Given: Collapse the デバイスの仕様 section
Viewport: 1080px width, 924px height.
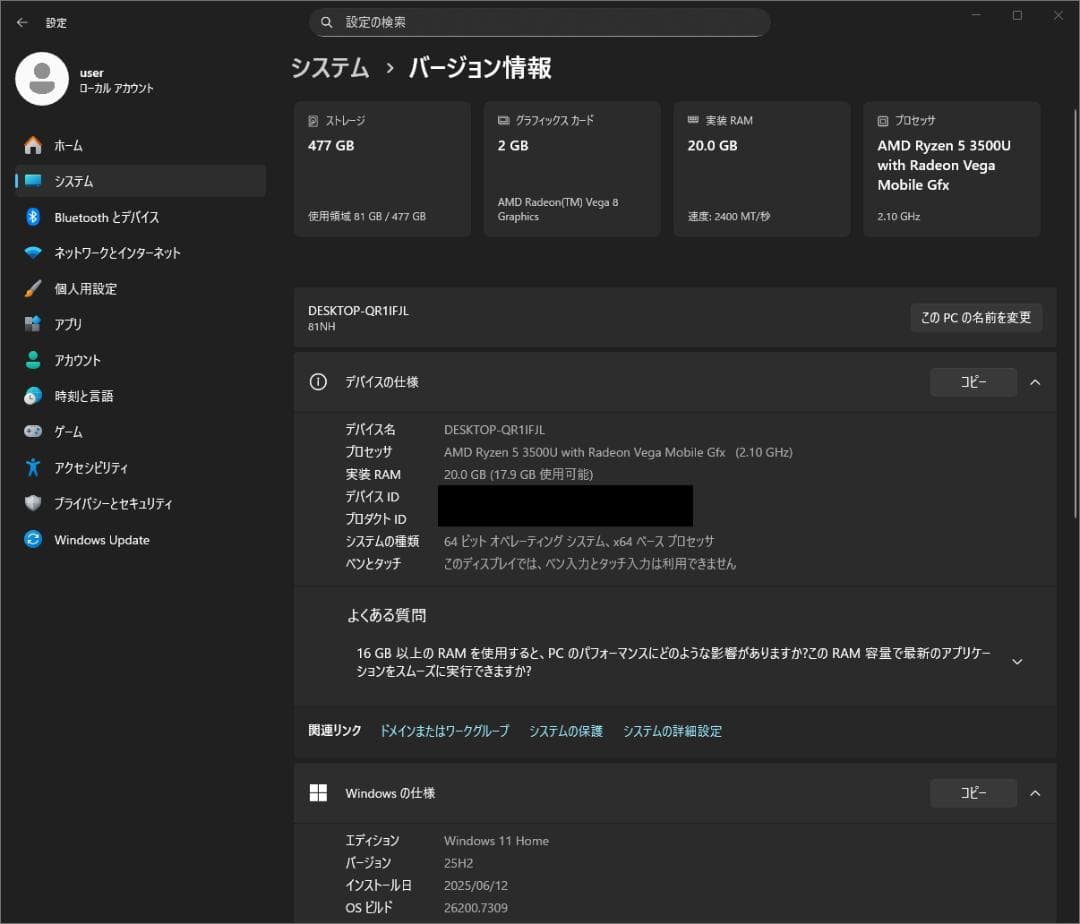Looking at the screenshot, I should tap(1035, 381).
